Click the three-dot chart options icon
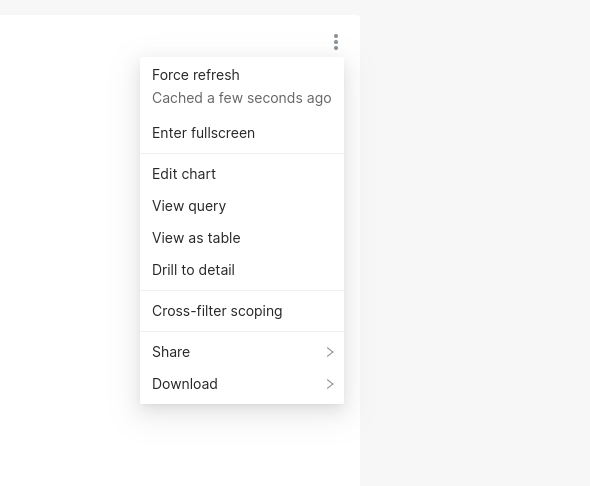Viewport: 590px width, 486px height. (x=336, y=42)
